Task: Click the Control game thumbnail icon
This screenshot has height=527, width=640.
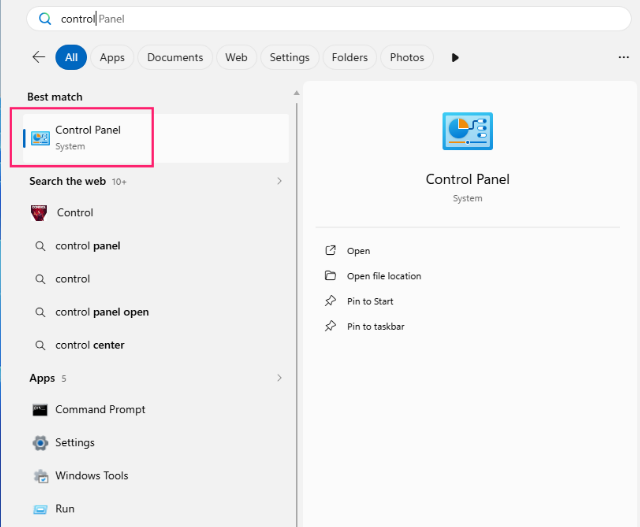Action: (x=39, y=213)
